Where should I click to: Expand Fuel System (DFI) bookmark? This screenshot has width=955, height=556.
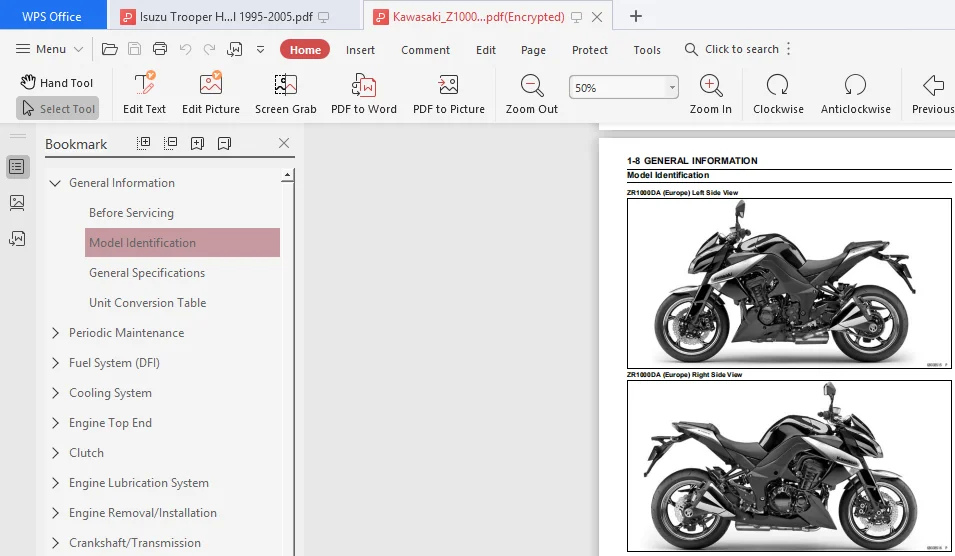pos(55,363)
